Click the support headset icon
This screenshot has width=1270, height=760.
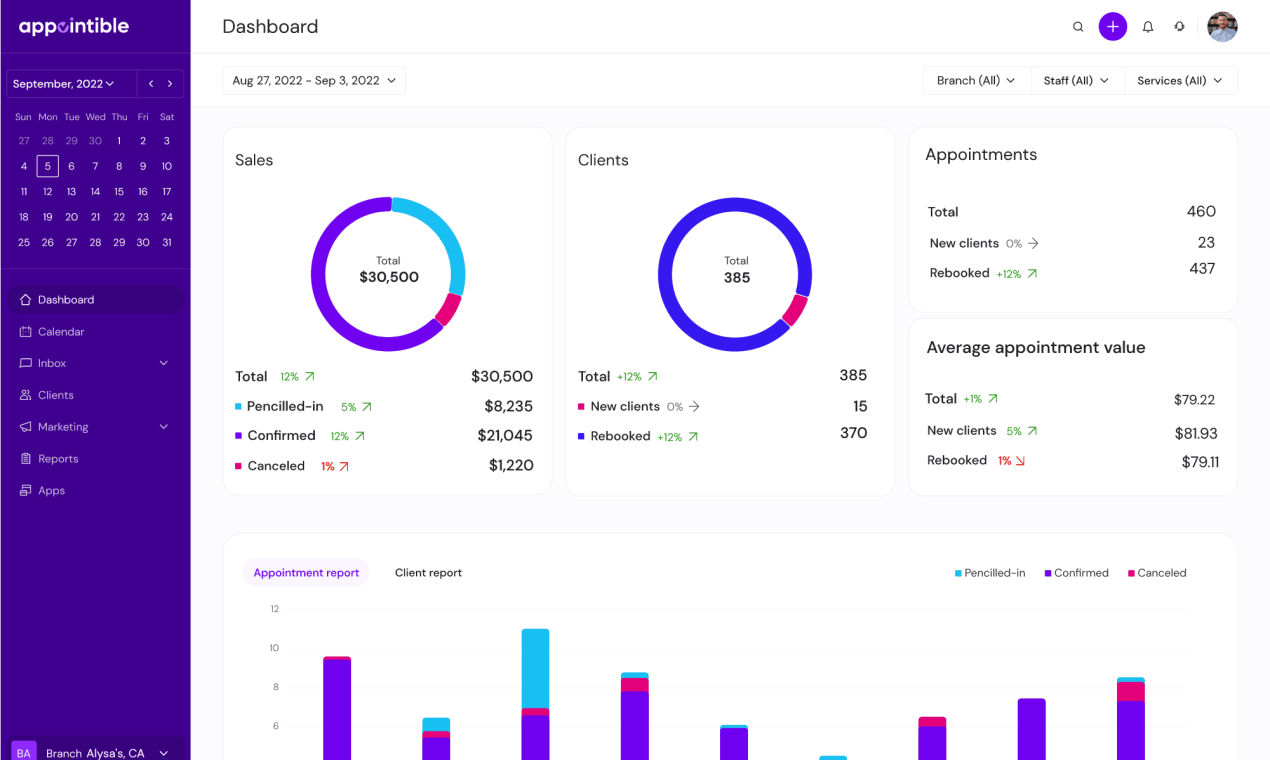point(1180,27)
